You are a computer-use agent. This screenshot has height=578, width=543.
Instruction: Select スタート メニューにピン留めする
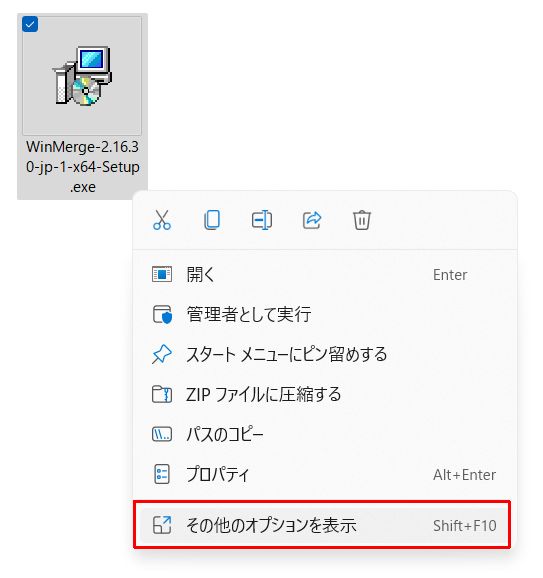[321, 354]
